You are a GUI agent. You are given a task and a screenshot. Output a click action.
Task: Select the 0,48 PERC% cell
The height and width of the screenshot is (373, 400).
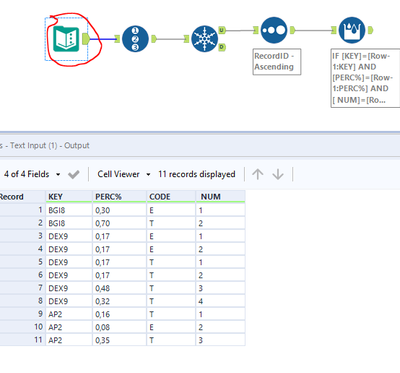point(119,288)
